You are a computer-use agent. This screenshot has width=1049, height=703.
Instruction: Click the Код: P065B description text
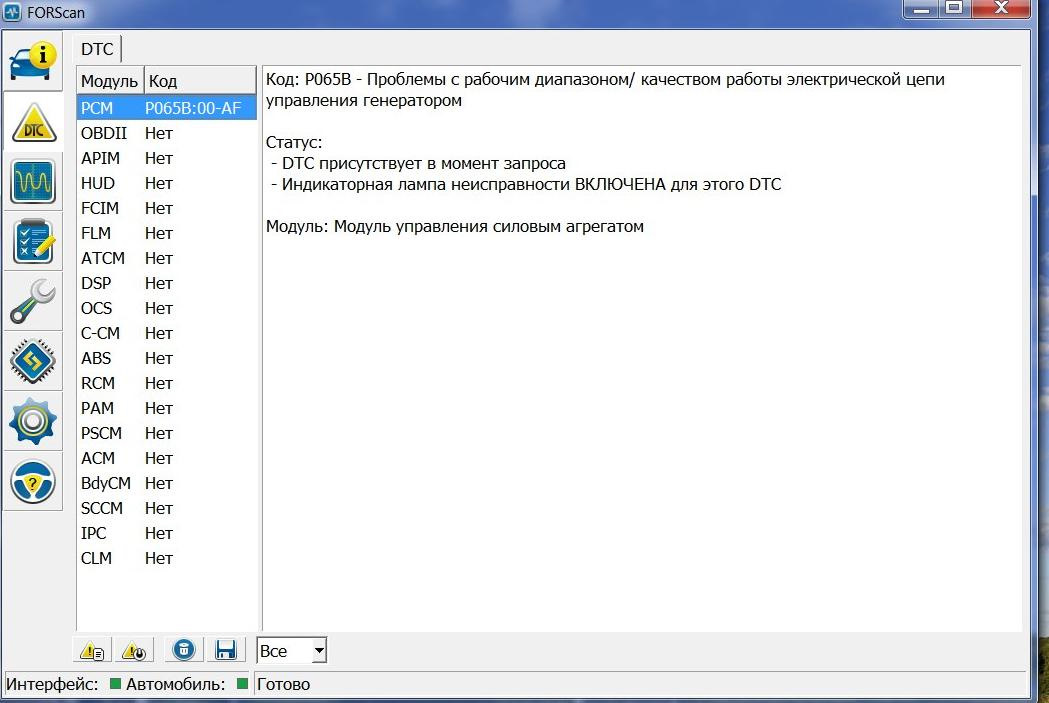pos(605,90)
